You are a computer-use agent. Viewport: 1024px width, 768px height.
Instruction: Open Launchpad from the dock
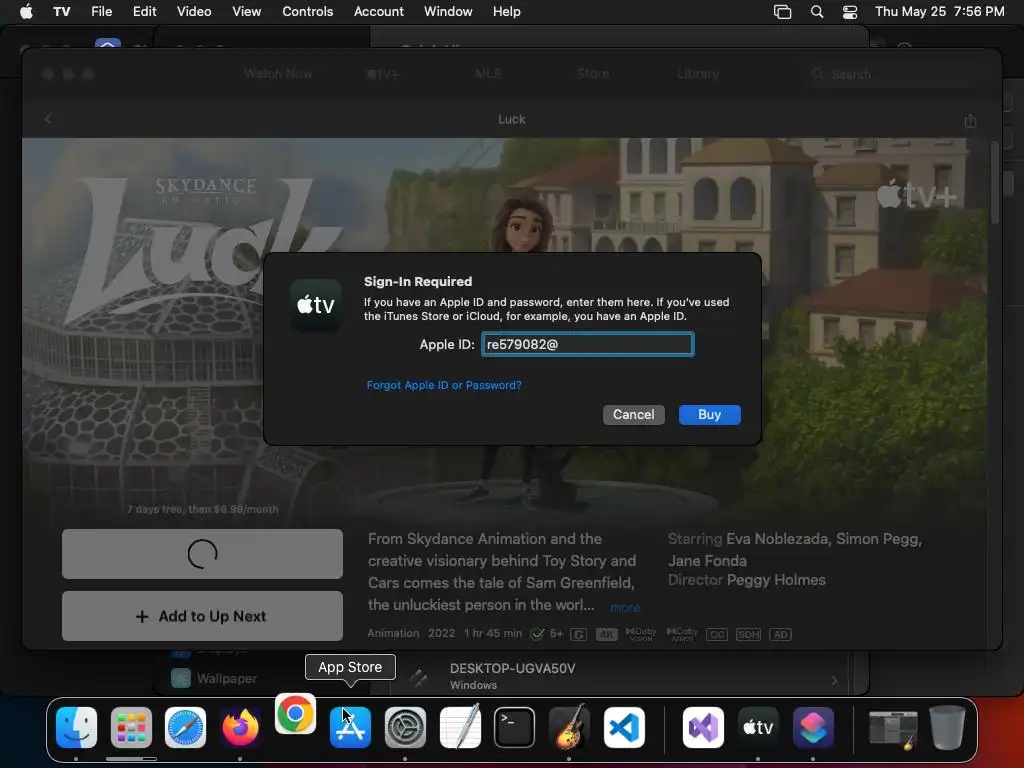[x=131, y=728]
